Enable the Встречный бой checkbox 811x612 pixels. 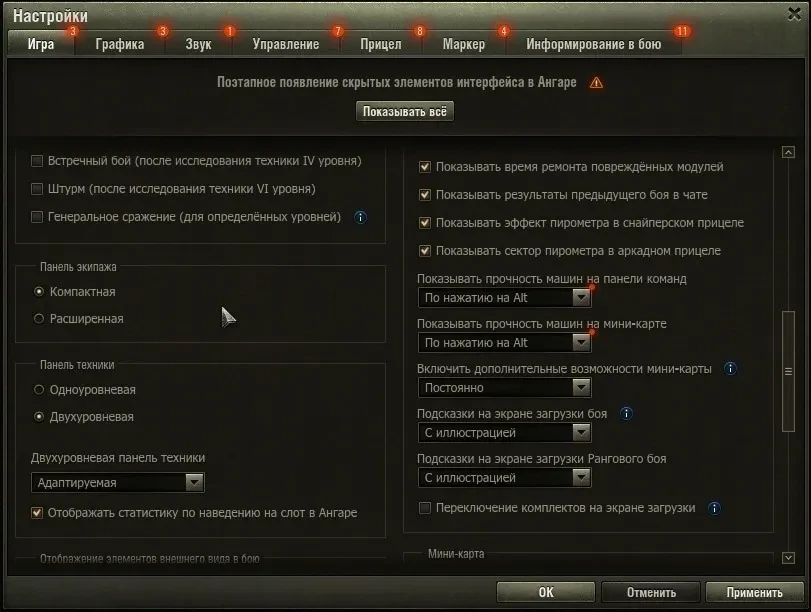coord(37,161)
